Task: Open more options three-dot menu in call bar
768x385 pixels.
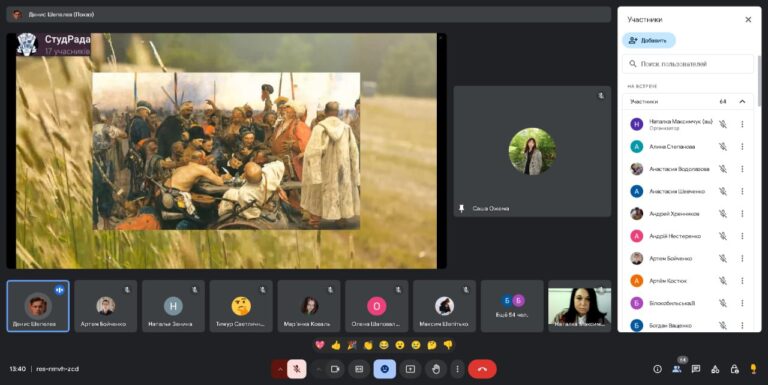Action: 457,369
